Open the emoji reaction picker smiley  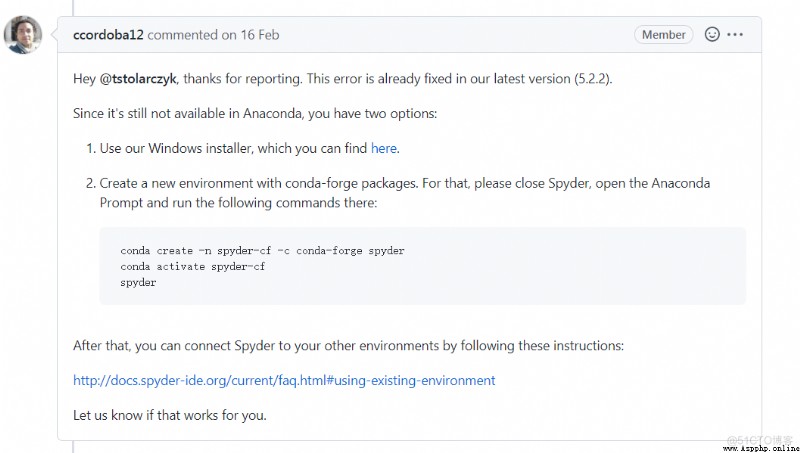(712, 34)
